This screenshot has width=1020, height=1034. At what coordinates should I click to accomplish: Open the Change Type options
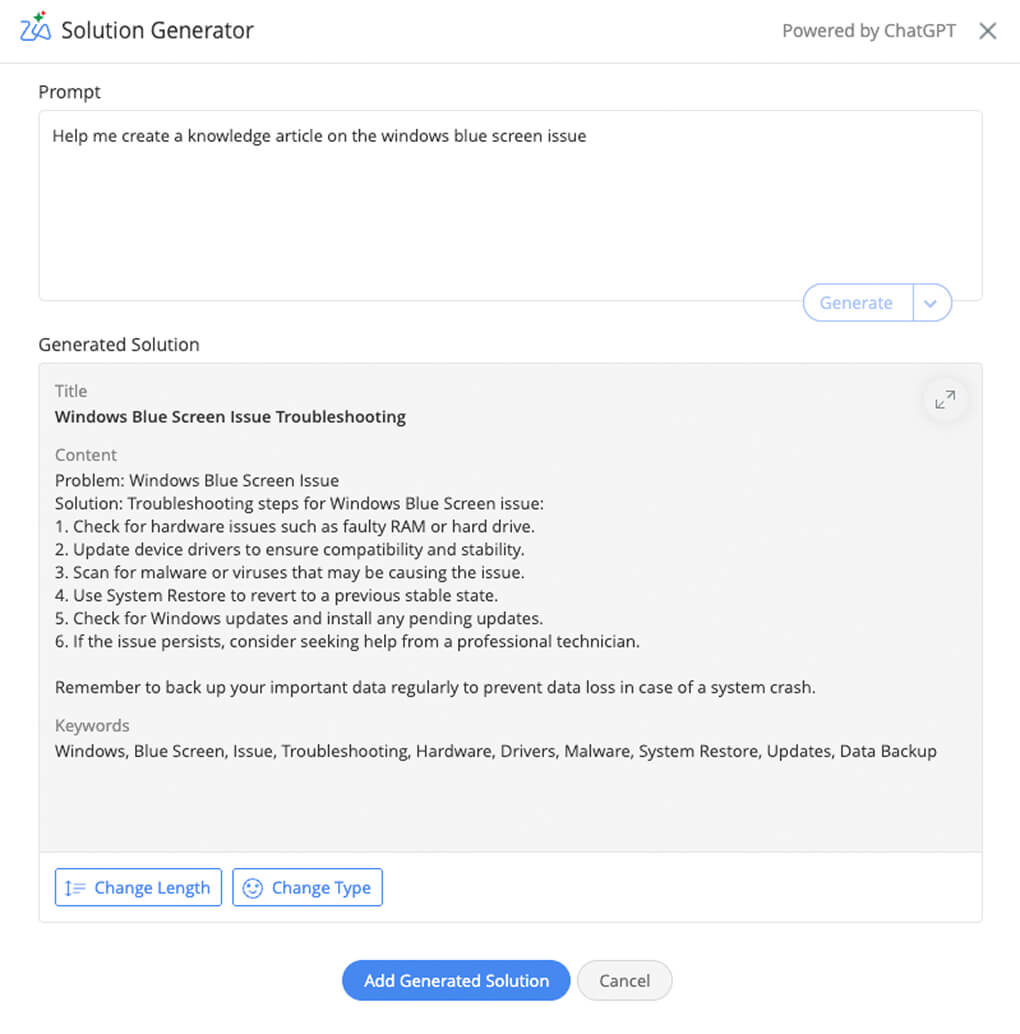pyautogui.click(x=307, y=887)
